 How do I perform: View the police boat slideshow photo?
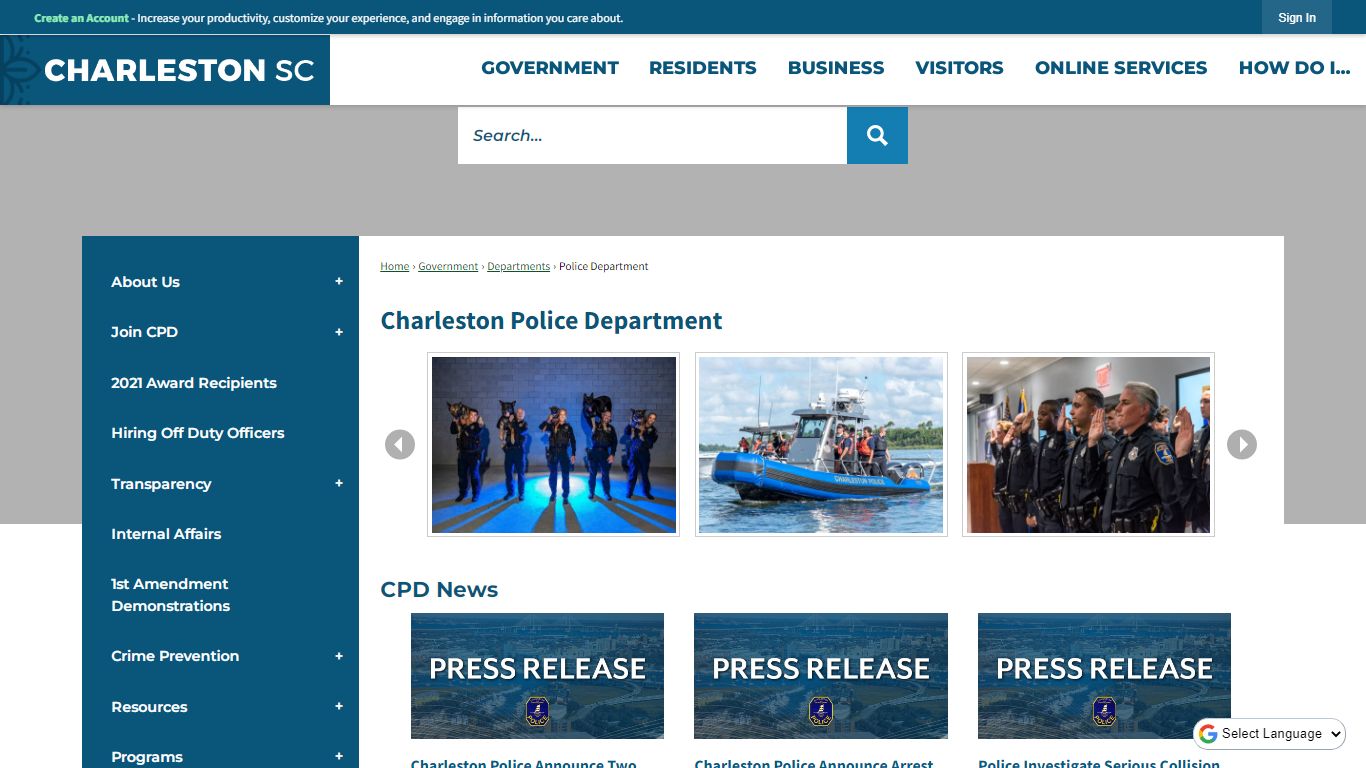(821, 444)
